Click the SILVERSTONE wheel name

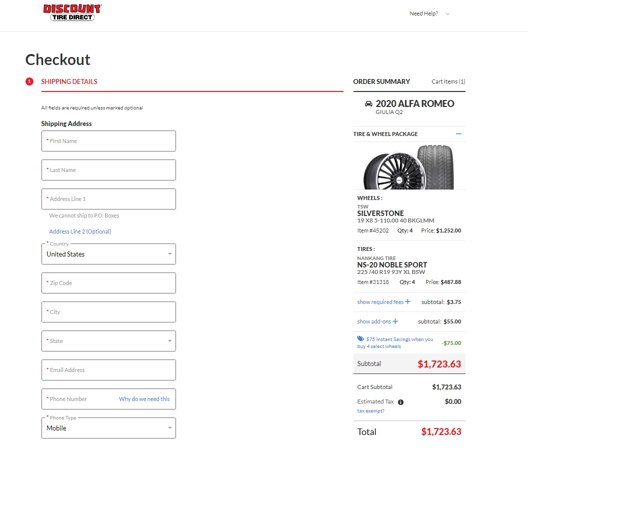coord(380,213)
